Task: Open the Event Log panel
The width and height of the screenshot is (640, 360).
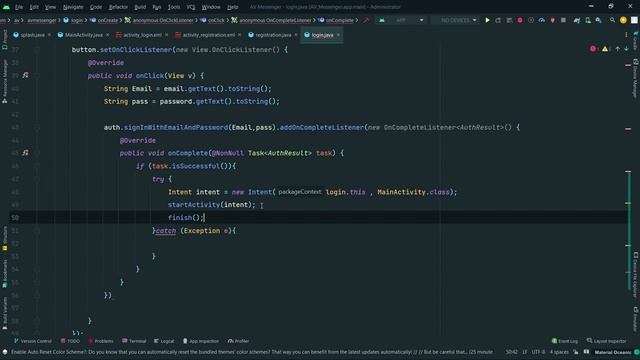Action: pyautogui.click(x=565, y=341)
